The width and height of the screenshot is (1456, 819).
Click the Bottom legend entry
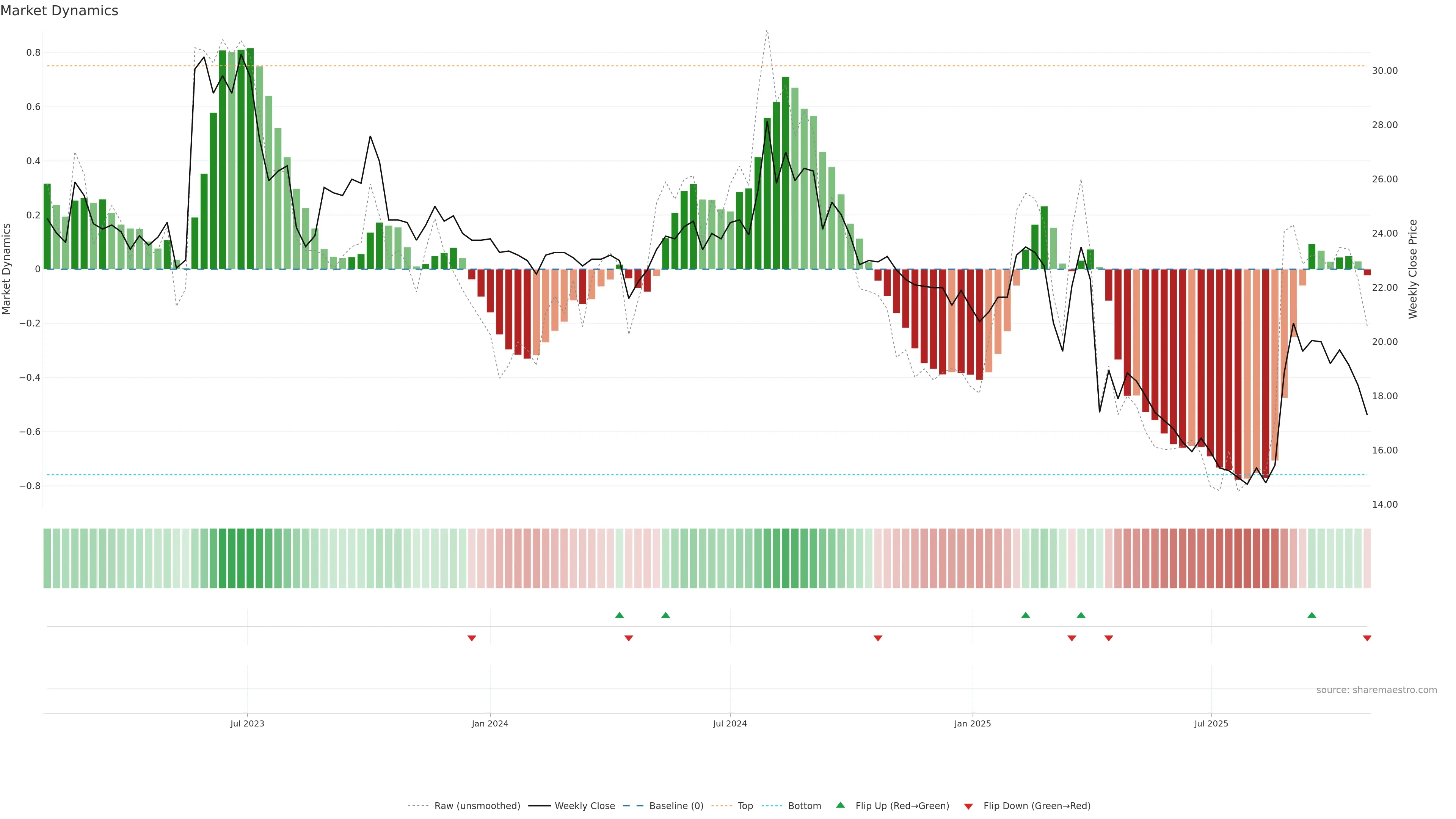(x=804, y=806)
